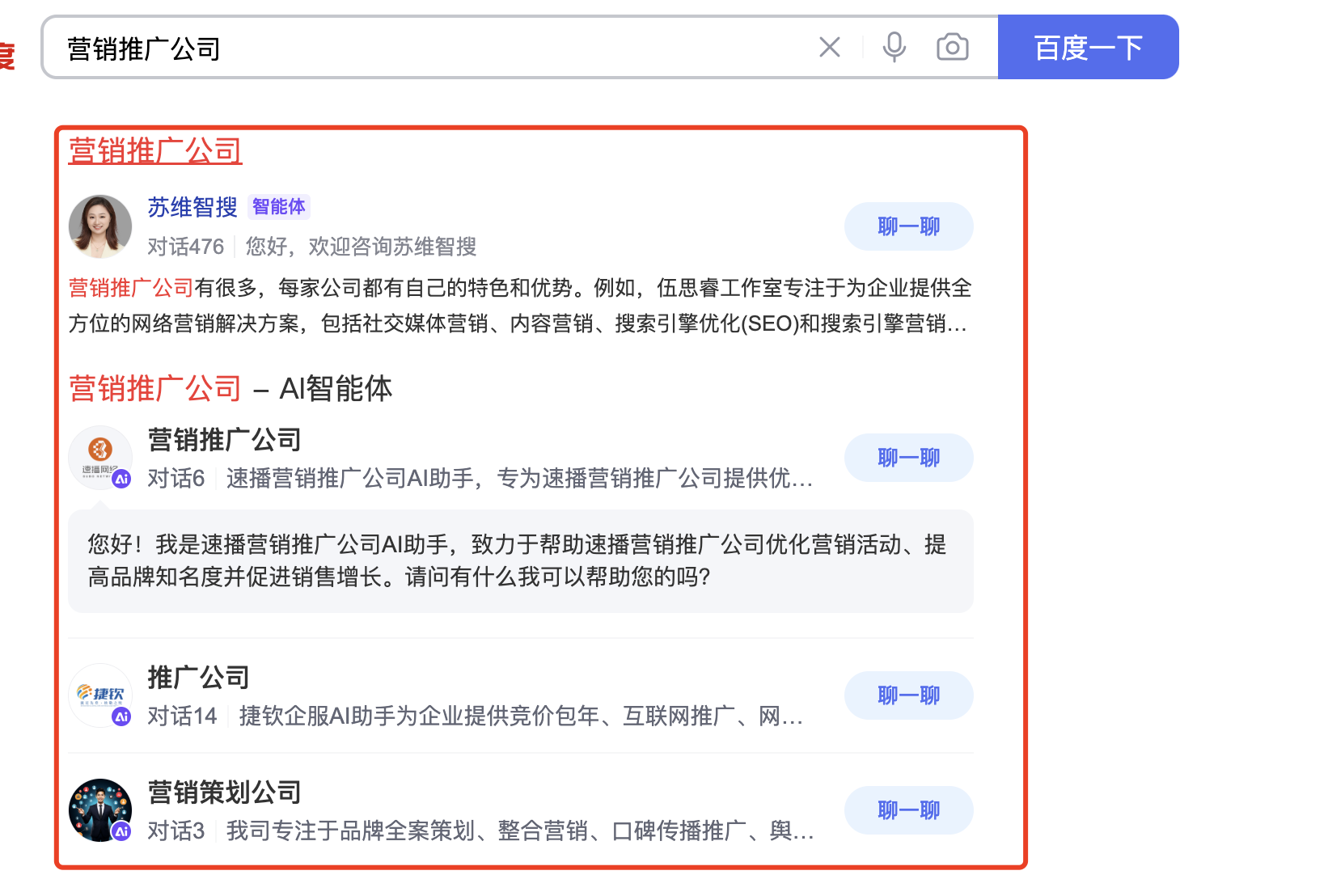Clear the search box text

pyautogui.click(x=829, y=48)
